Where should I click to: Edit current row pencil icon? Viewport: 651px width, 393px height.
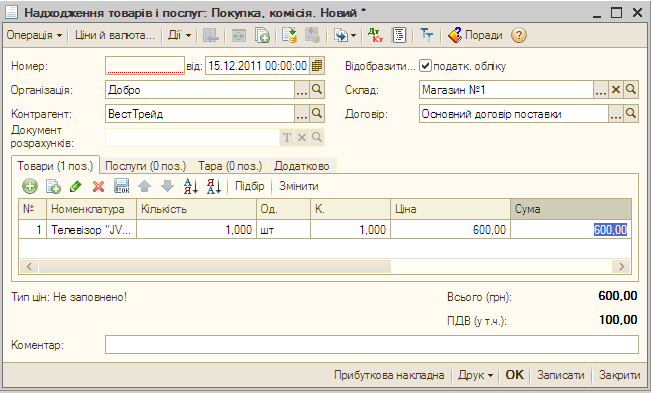tap(76, 186)
